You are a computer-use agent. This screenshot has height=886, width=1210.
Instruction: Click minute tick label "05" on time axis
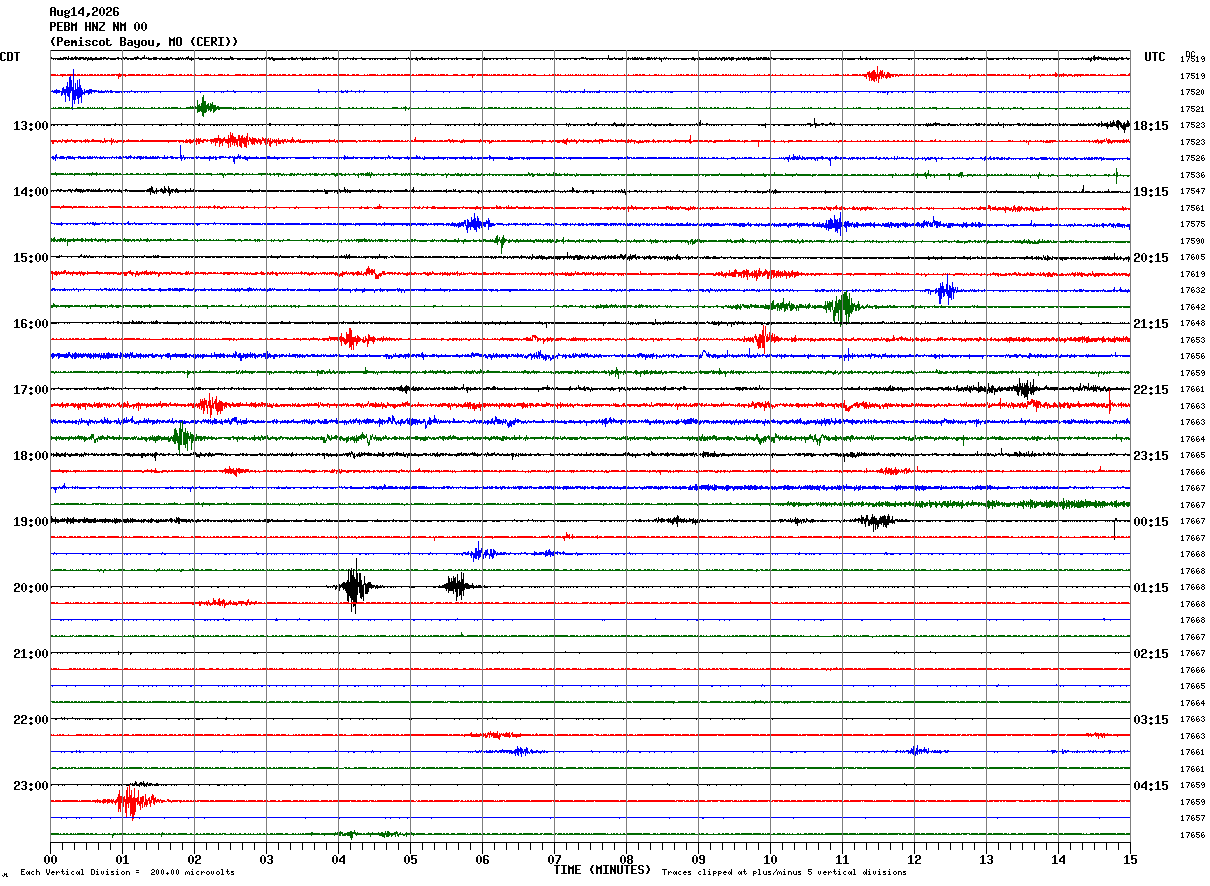[x=410, y=860]
